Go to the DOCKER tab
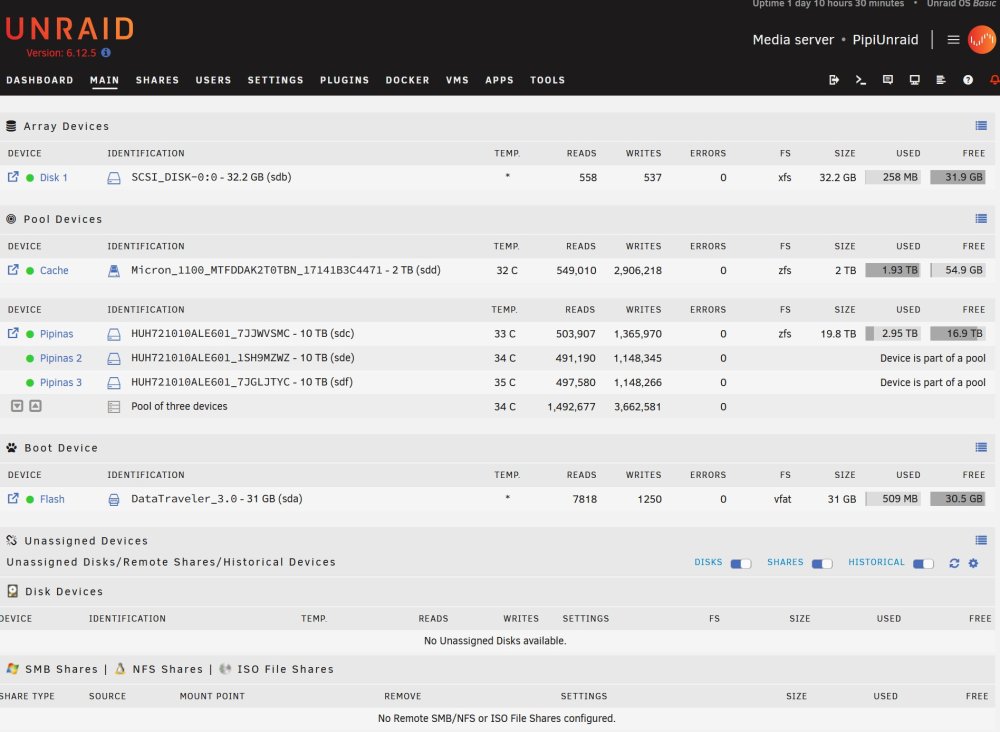The image size is (1000, 732). tap(408, 80)
